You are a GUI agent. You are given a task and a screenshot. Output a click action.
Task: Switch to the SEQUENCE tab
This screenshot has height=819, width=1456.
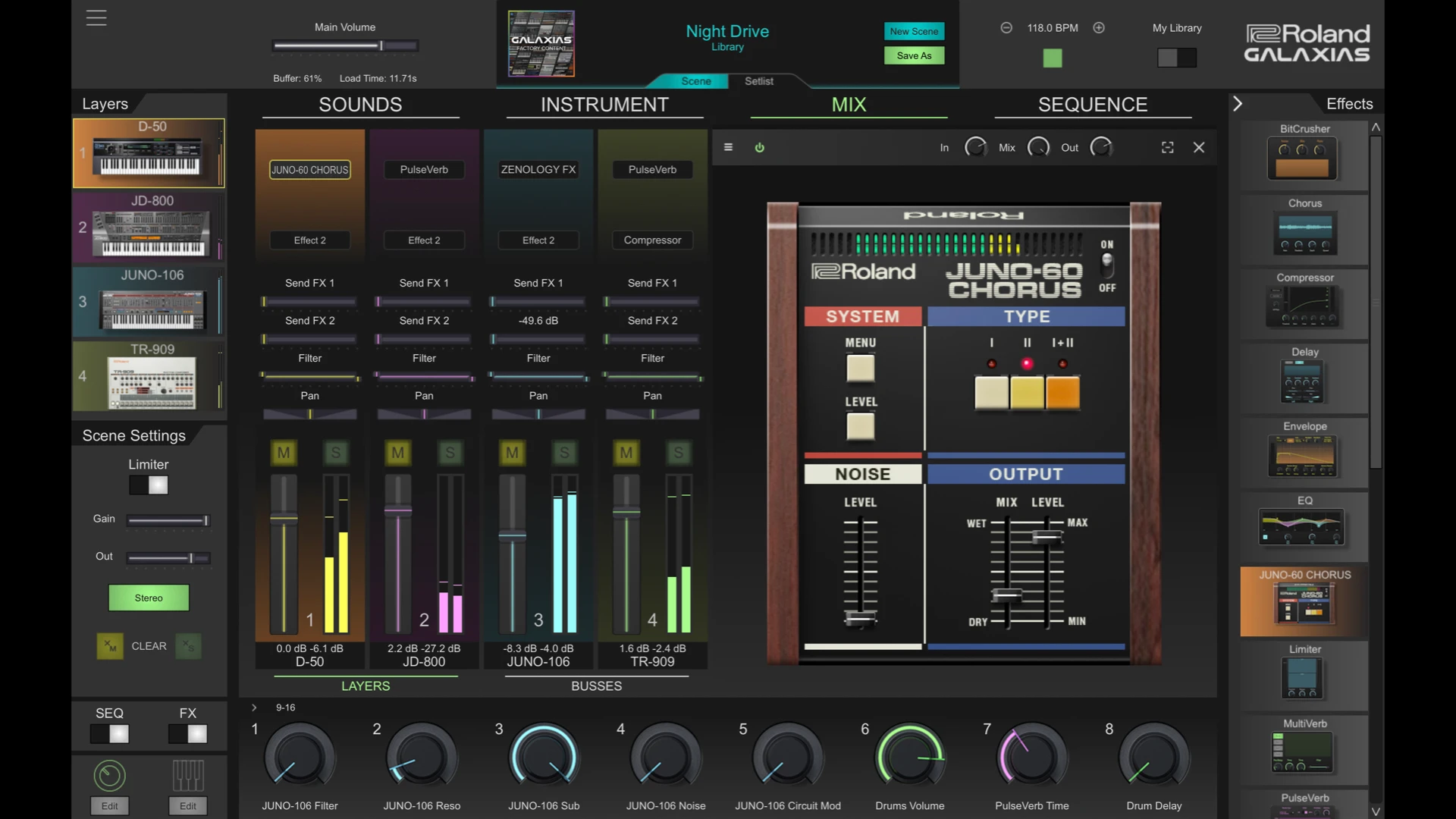[1092, 105]
